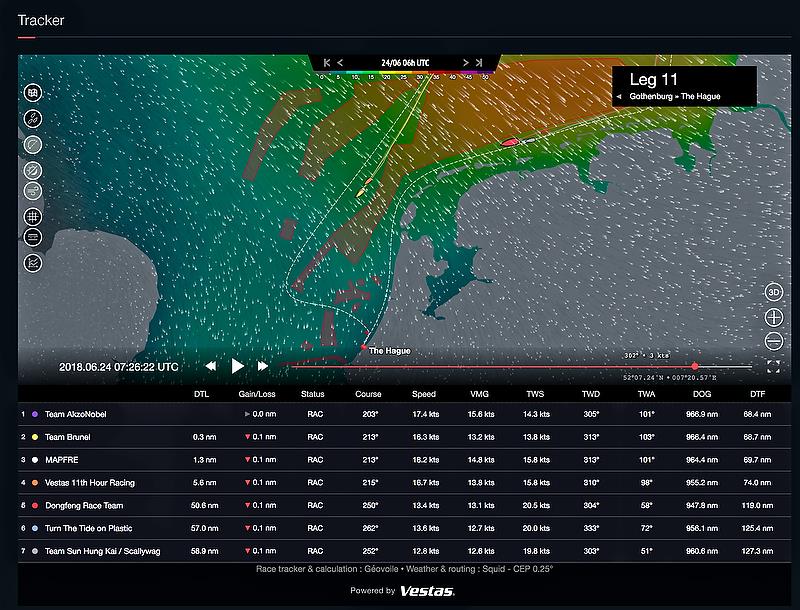Click the Leg 11 title

pyautogui.click(x=653, y=80)
